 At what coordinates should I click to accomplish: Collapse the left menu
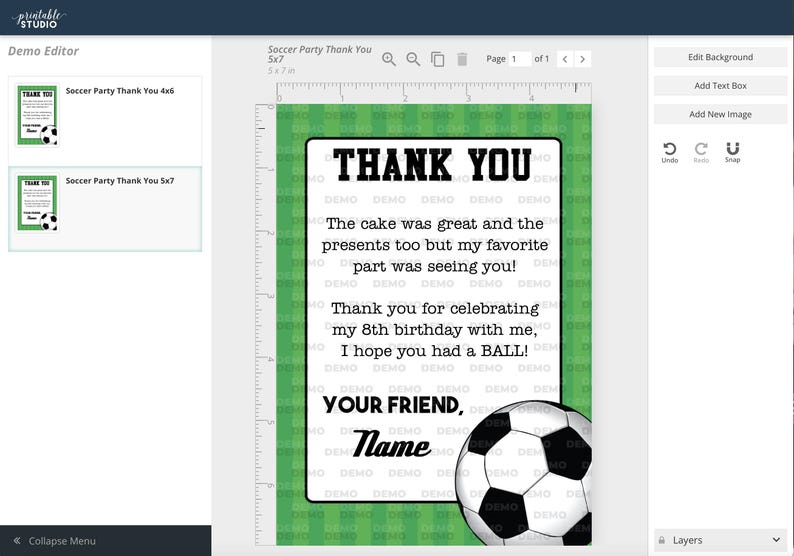click(105, 541)
